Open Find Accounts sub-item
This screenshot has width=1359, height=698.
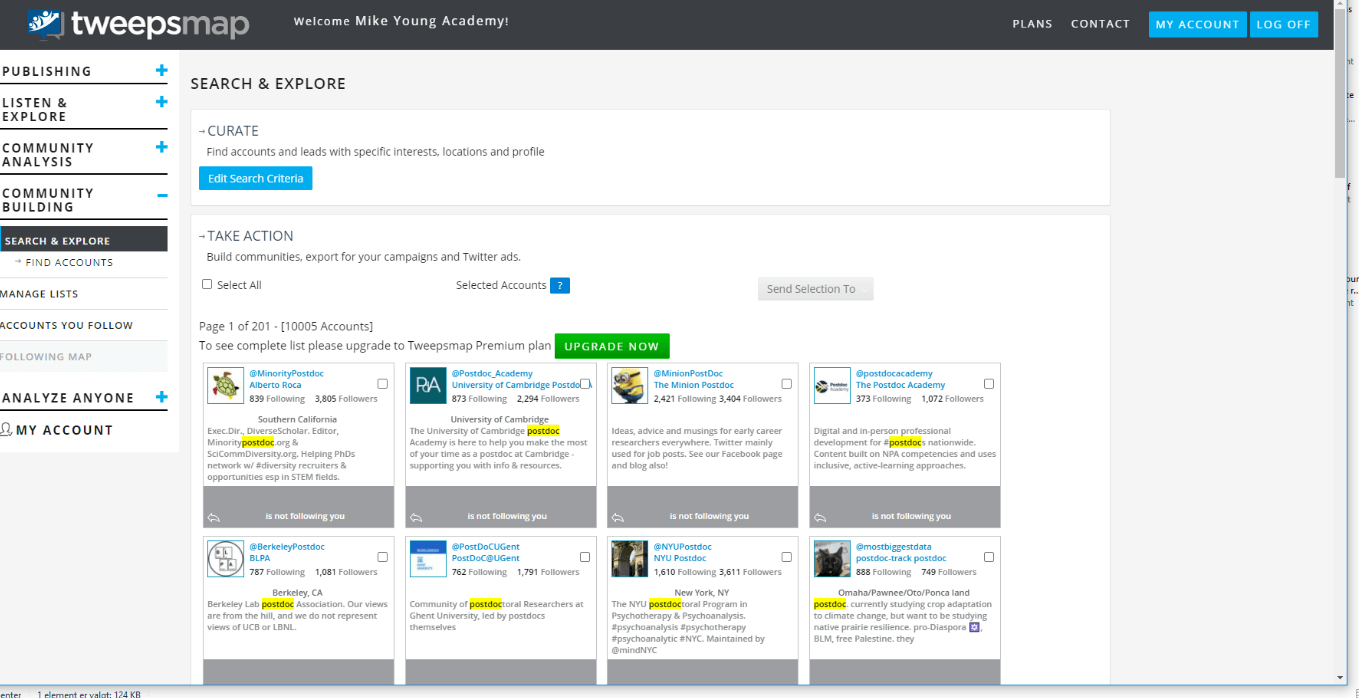pos(69,262)
